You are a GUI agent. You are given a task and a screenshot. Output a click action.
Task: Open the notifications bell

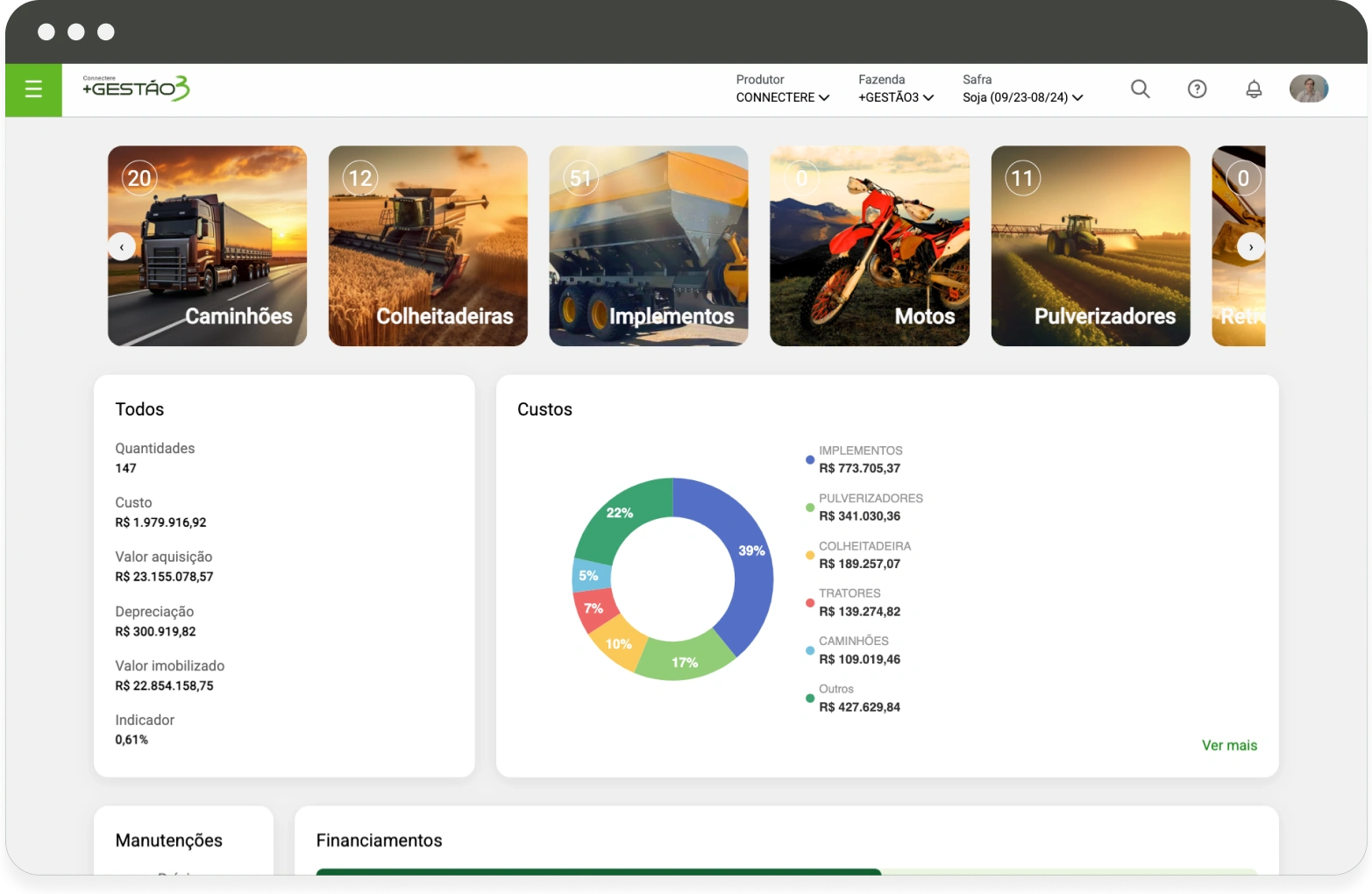(1254, 89)
